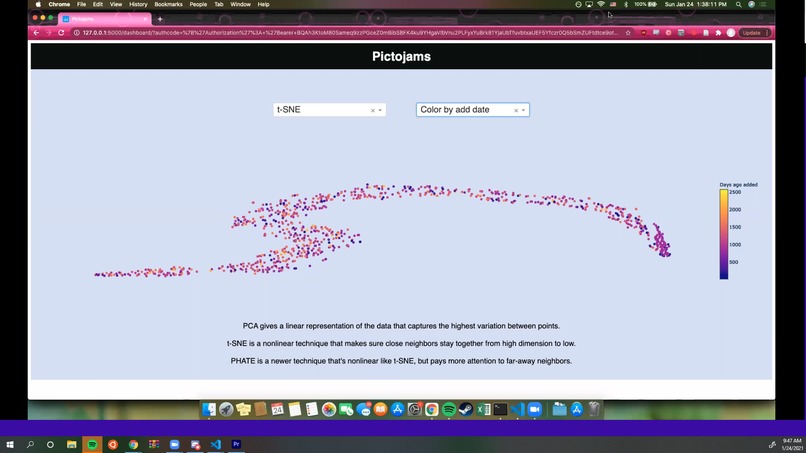Image resolution: width=806 pixels, height=453 pixels.
Task: Open Spotlight search in the menu bar
Action: click(x=738, y=4)
